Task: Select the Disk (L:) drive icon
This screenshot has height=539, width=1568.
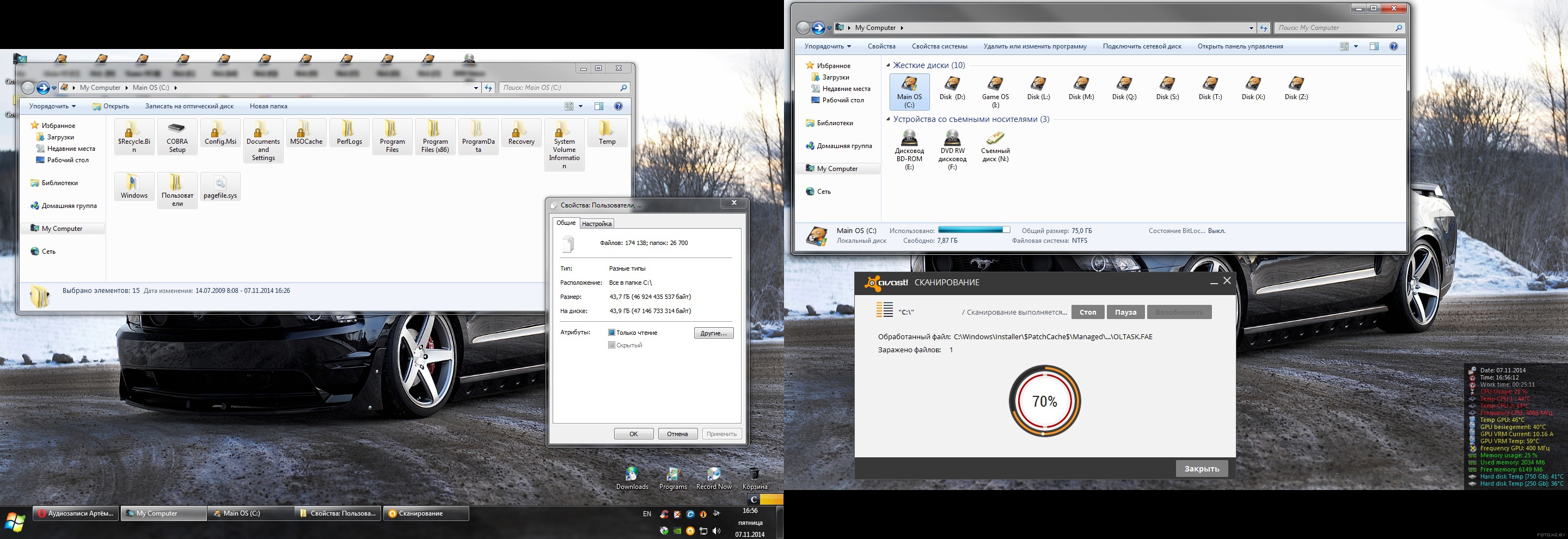Action: click(1038, 88)
